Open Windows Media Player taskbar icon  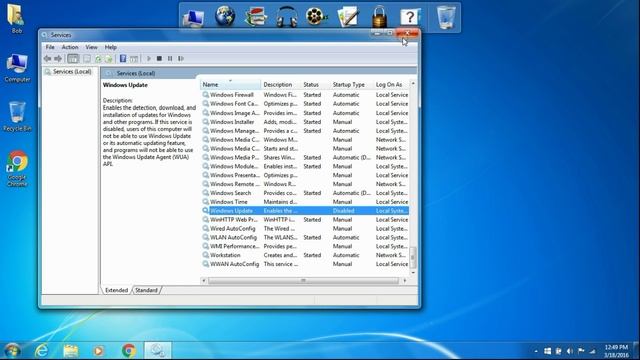tap(98, 351)
